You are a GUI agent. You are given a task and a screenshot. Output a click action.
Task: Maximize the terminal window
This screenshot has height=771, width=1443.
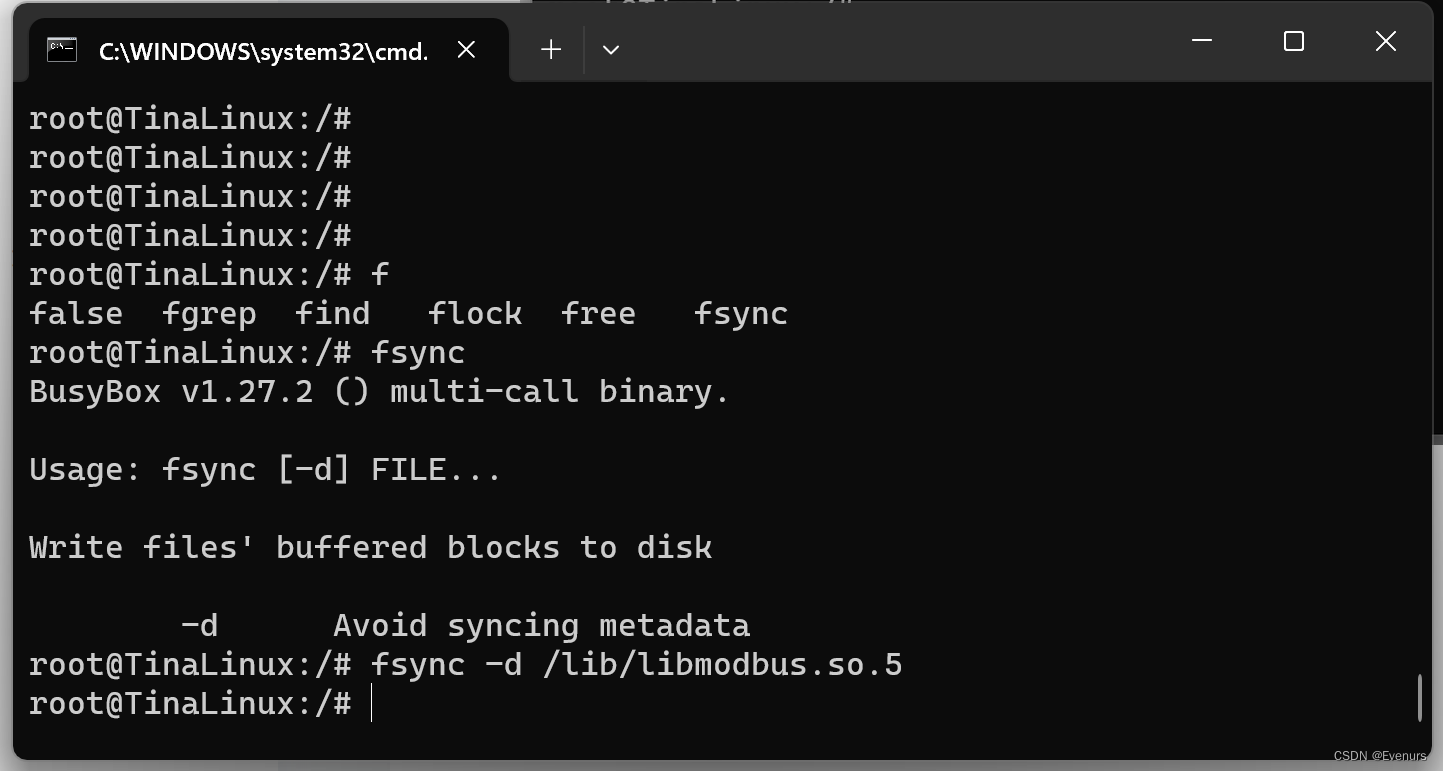coord(1293,41)
